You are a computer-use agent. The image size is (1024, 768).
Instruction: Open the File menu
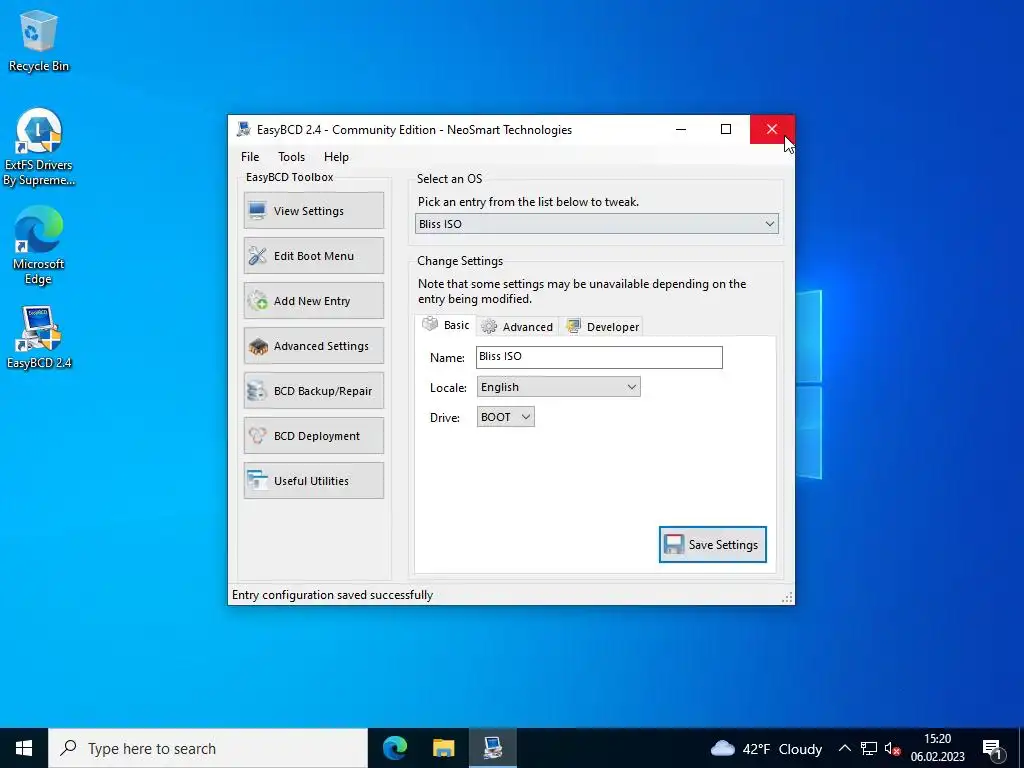click(x=250, y=157)
